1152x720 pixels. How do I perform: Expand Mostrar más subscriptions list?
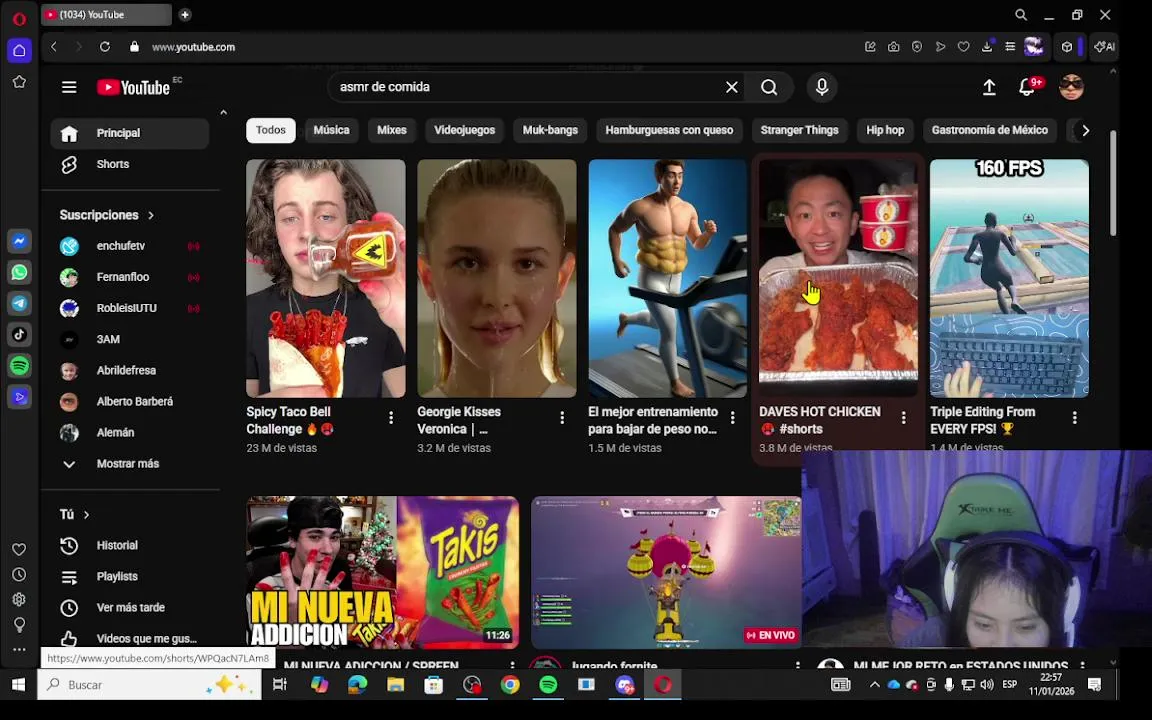[130, 464]
